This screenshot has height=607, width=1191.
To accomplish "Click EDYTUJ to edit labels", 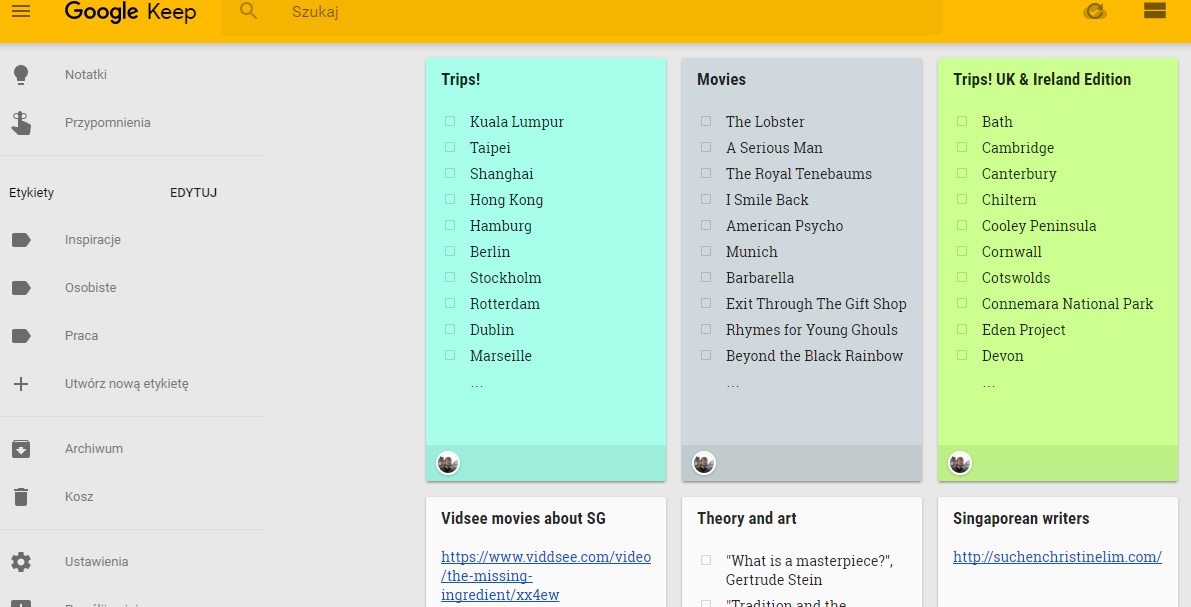I will click(x=193, y=193).
